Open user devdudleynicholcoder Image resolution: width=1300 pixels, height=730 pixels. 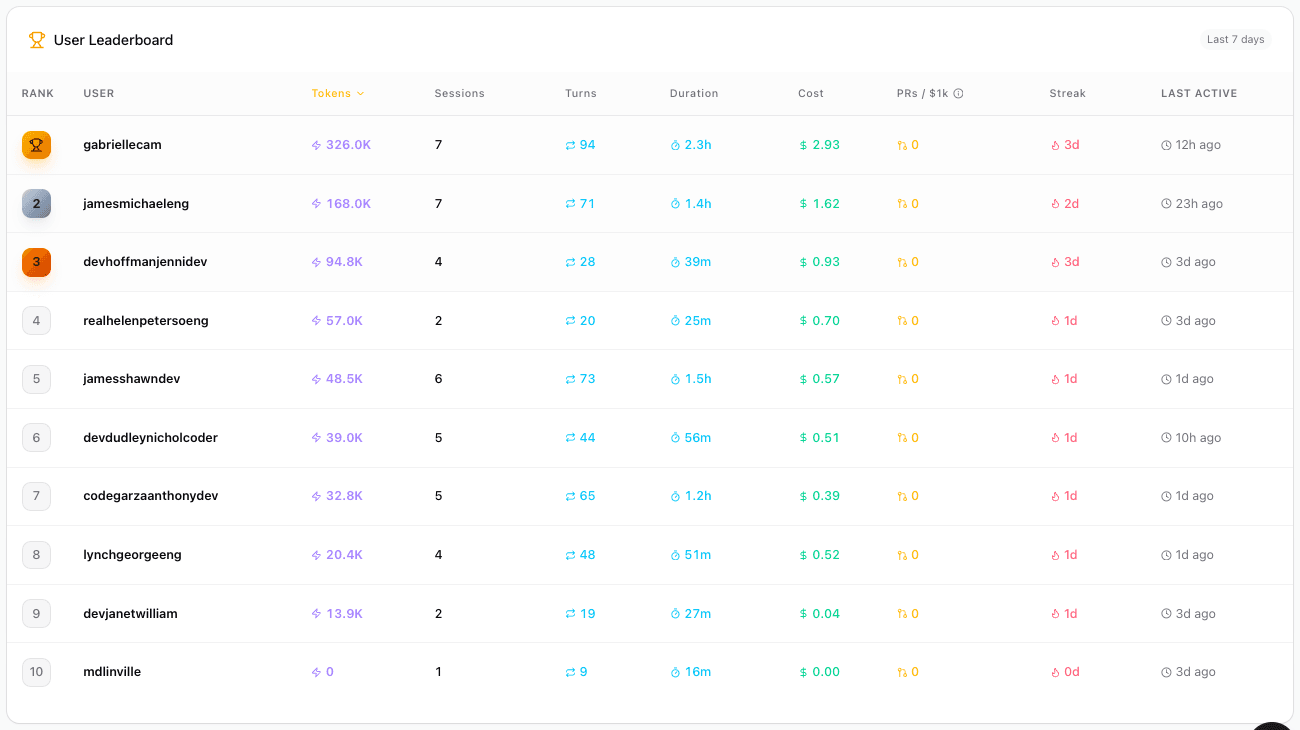pos(150,438)
